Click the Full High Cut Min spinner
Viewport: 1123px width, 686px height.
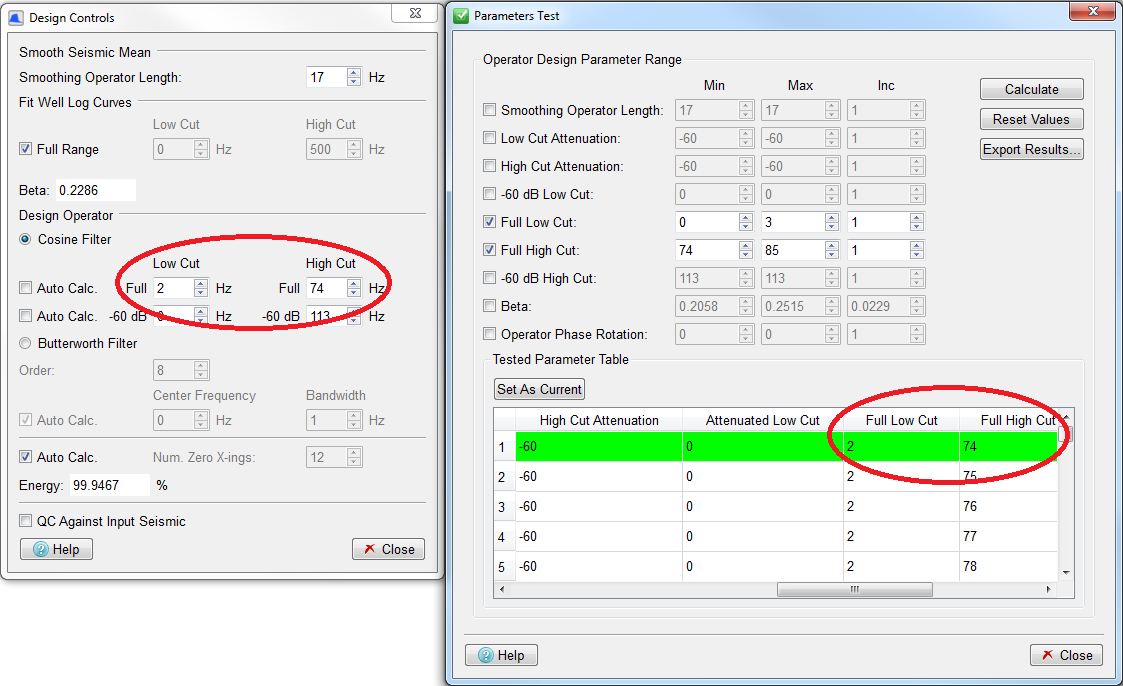pyautogui.click(x=746, y=250)
